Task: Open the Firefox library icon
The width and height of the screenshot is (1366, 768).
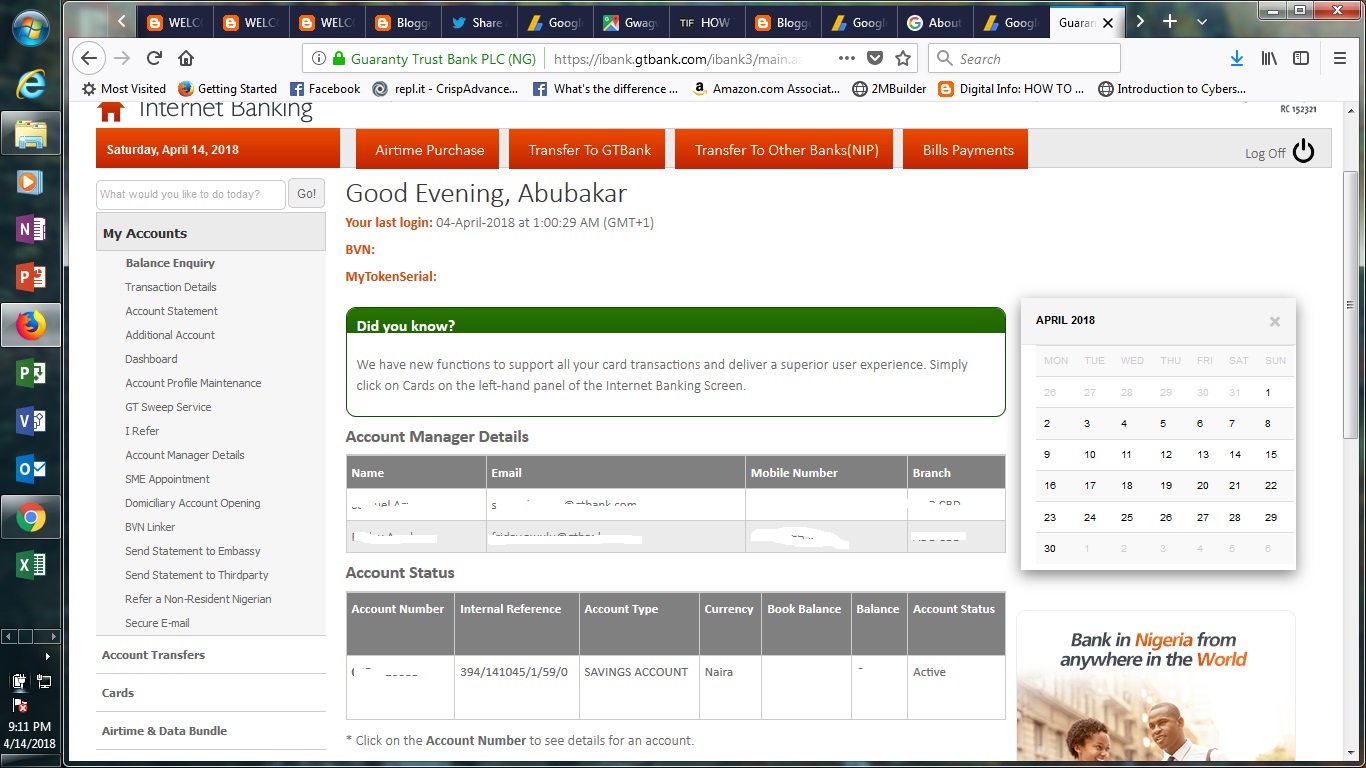Action: point(1269,58)
